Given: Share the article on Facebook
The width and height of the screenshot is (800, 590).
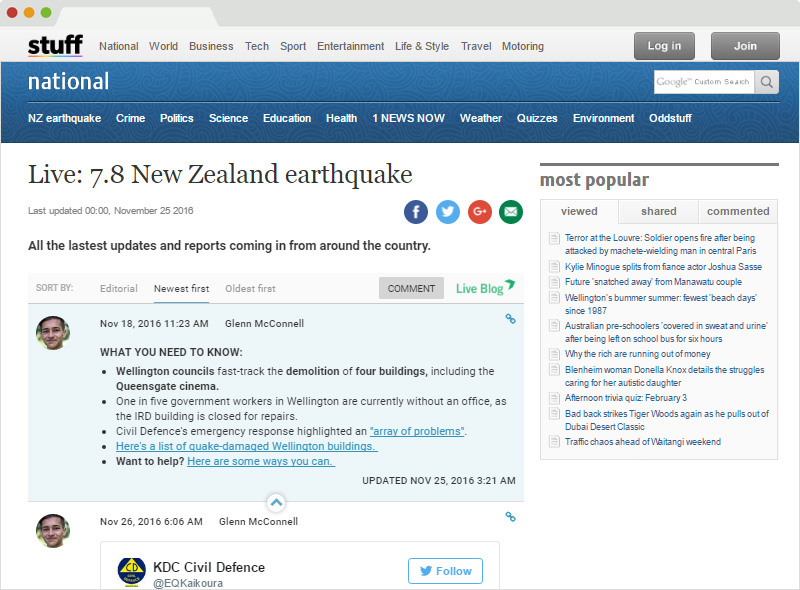Looking at the screenshot, I should tap(416, 211).
